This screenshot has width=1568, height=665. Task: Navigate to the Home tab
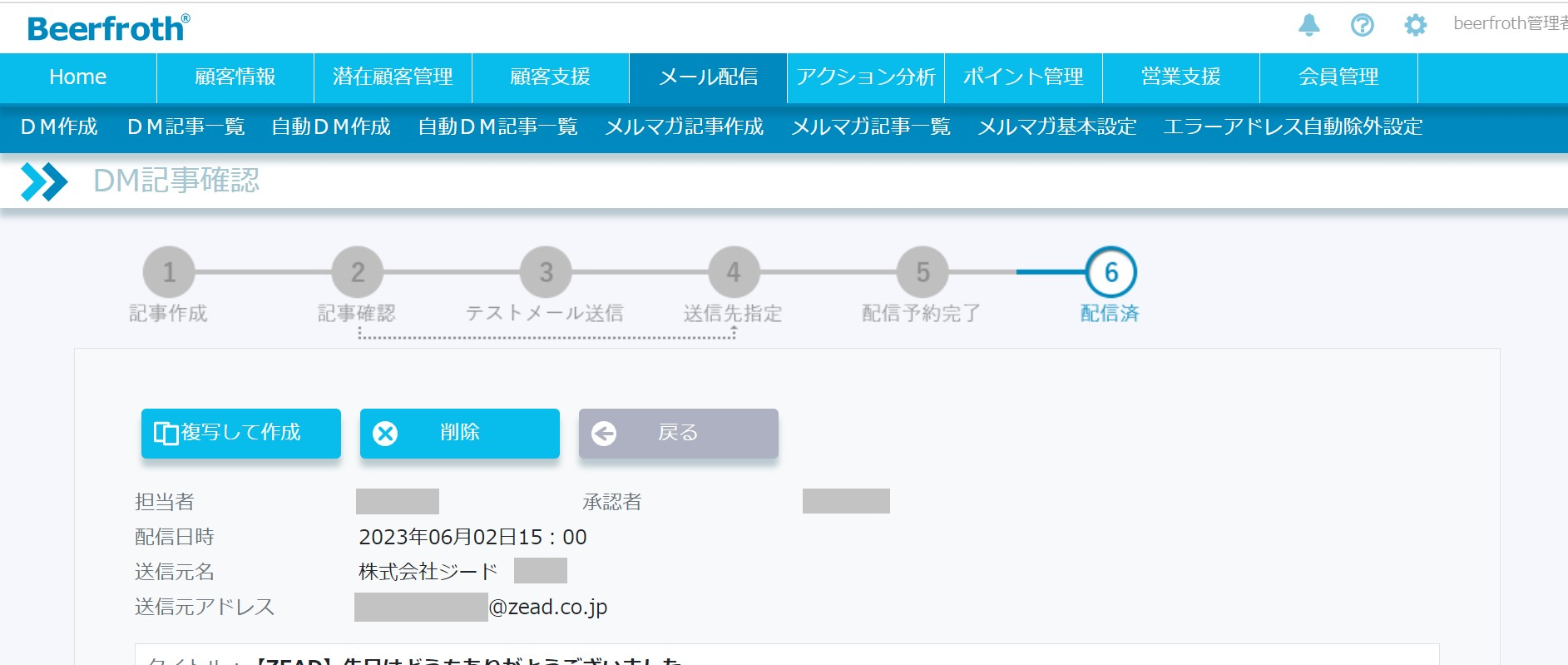78,77
